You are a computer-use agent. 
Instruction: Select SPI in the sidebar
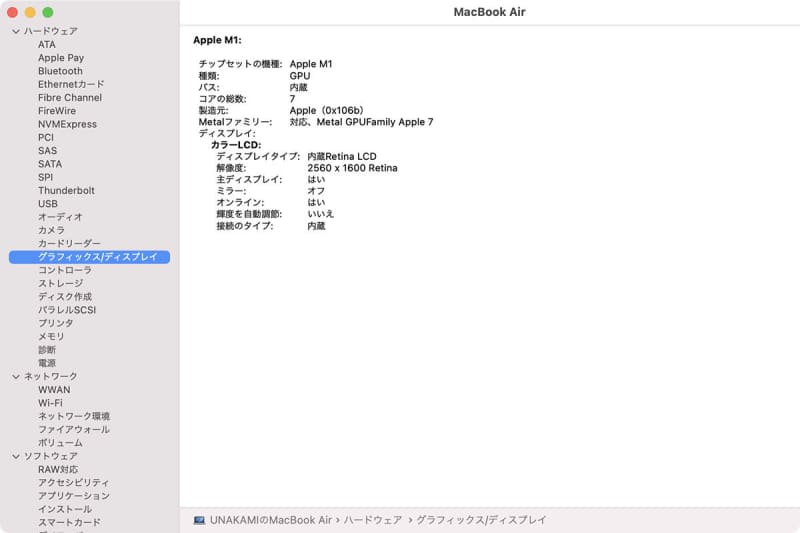pyautogui.click(x=45, y=177)
